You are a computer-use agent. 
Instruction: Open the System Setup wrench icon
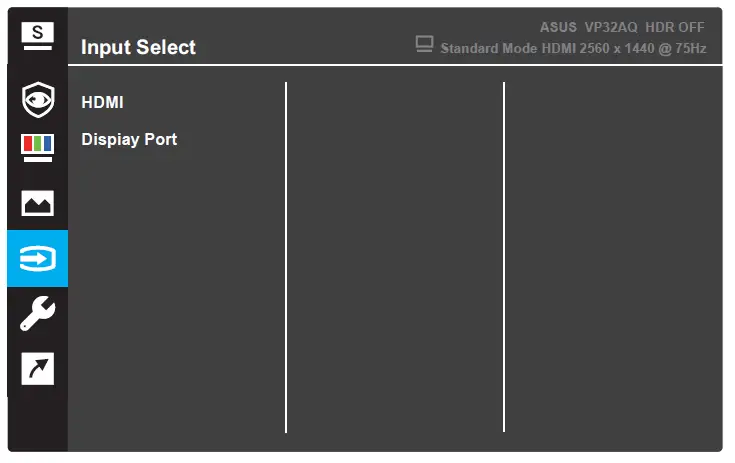pyautogui.click(x=37, y=314)
